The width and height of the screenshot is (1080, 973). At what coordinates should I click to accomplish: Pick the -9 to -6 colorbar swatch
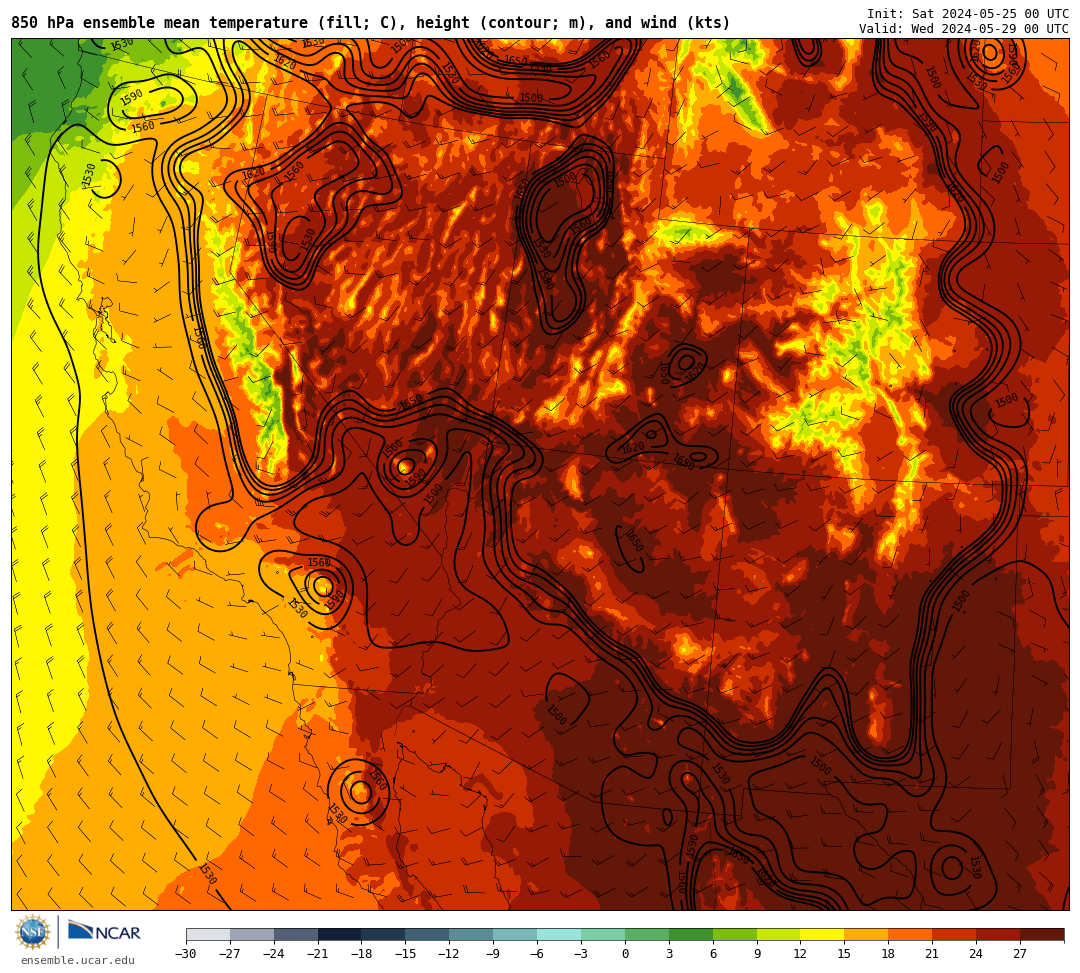pyautogui.click(x=515, y=934)
